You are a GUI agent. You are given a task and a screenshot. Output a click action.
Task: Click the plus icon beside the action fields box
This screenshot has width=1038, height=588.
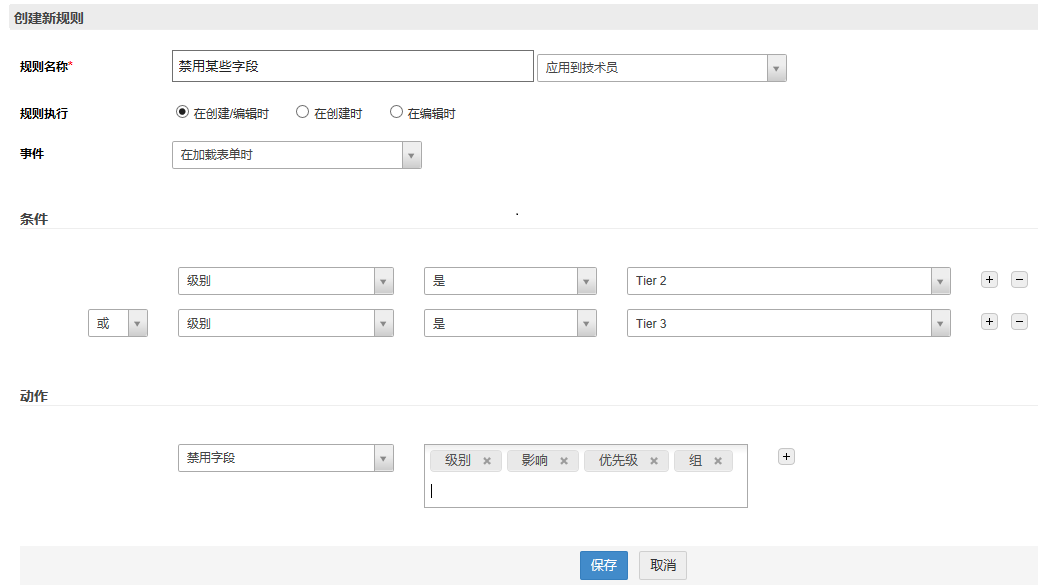[x=786, y=457]
